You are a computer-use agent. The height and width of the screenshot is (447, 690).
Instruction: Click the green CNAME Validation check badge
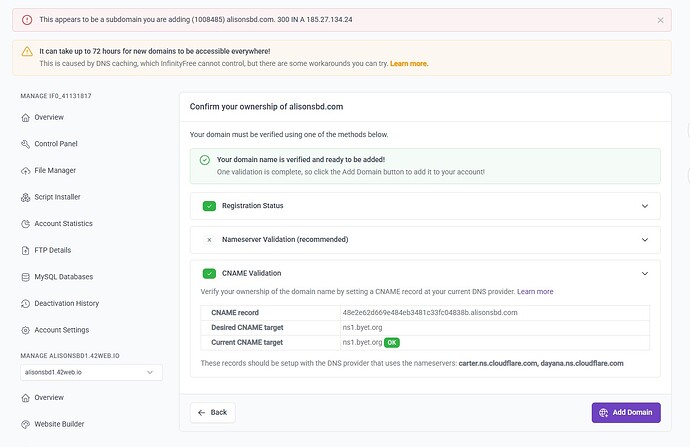[x=209, y=273]
